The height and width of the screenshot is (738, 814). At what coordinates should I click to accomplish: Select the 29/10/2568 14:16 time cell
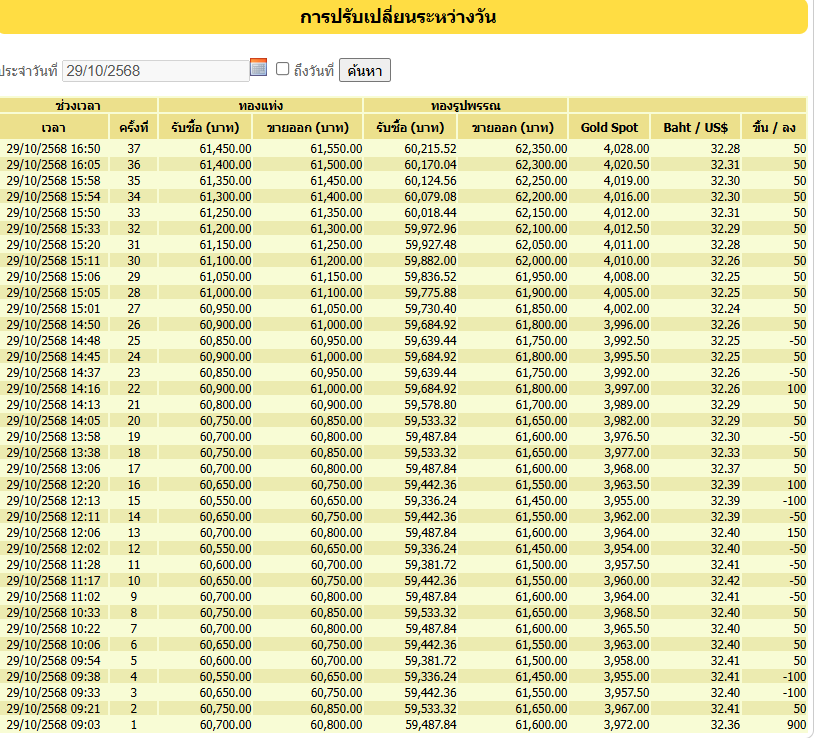click(x=53, y=389)
